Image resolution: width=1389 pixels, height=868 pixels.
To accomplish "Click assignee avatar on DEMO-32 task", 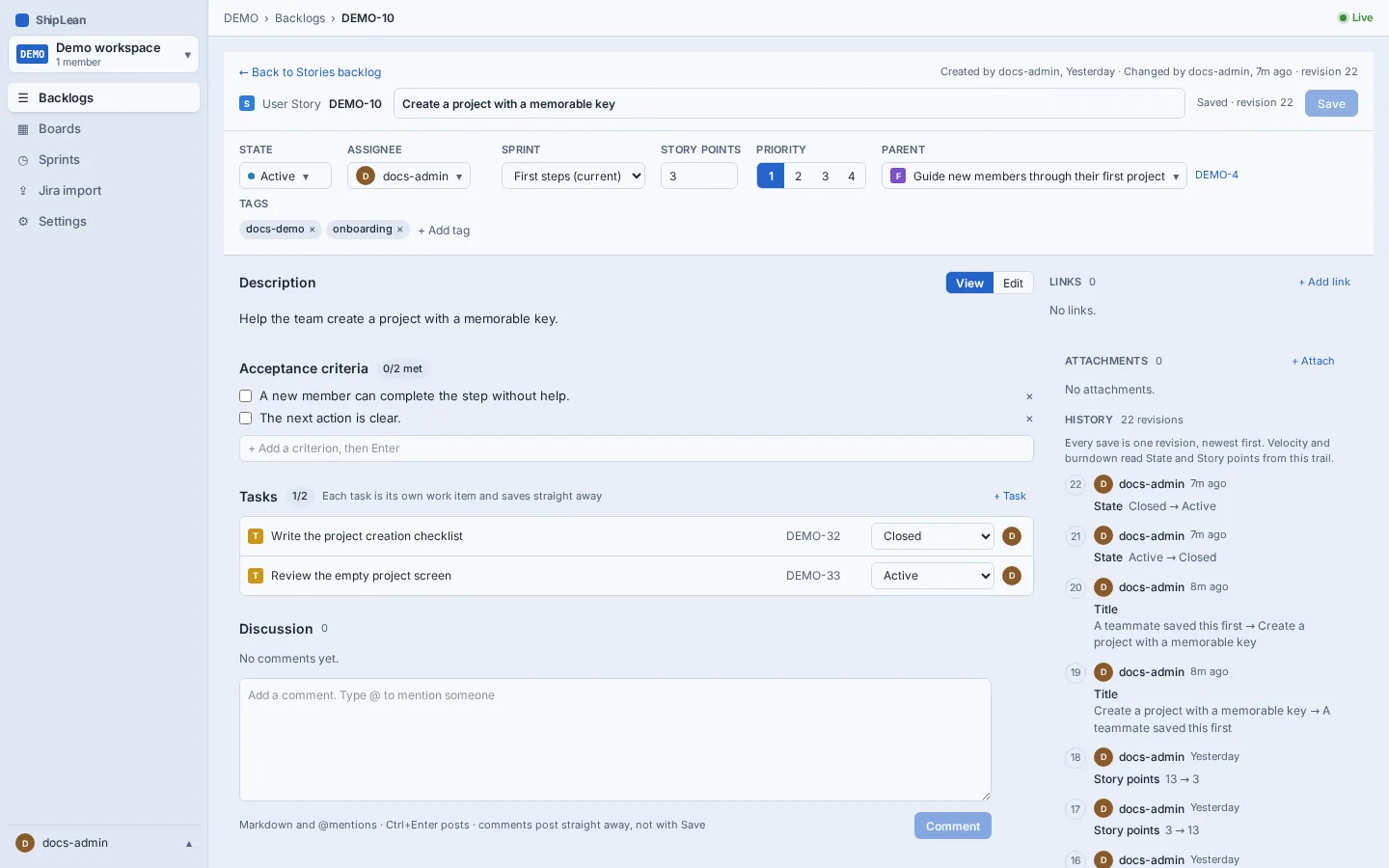I will pos(1012,536).
